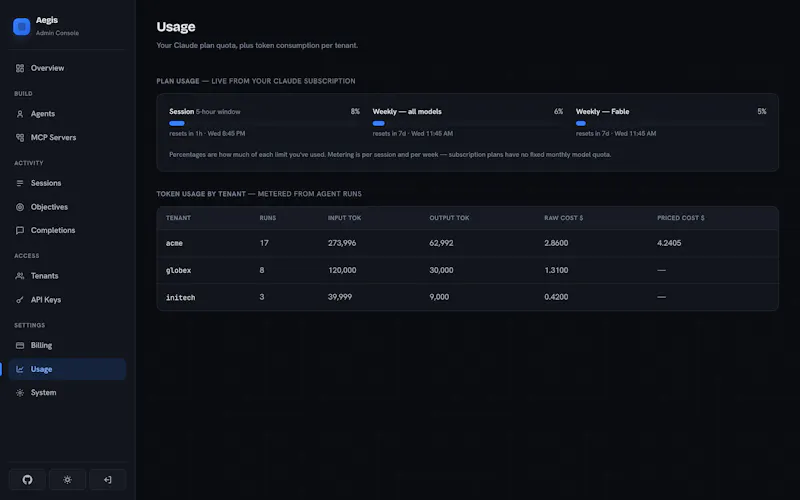800x500 pixels.
Task: Click the System gear icon
Action: click(x=20, y=392)
